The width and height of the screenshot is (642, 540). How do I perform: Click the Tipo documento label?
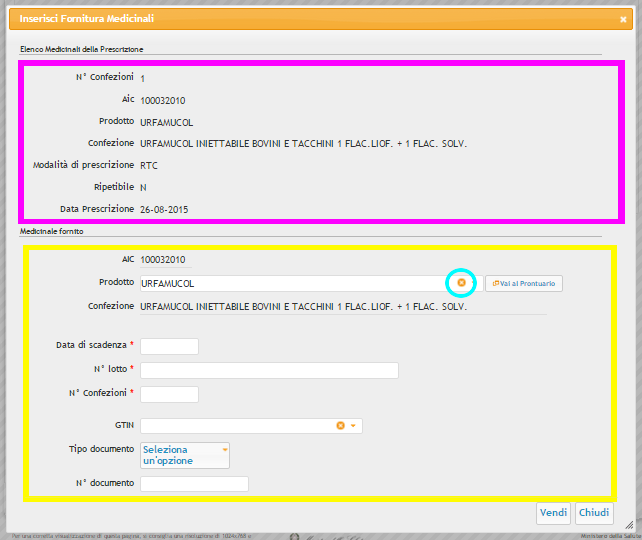[102, 449]
